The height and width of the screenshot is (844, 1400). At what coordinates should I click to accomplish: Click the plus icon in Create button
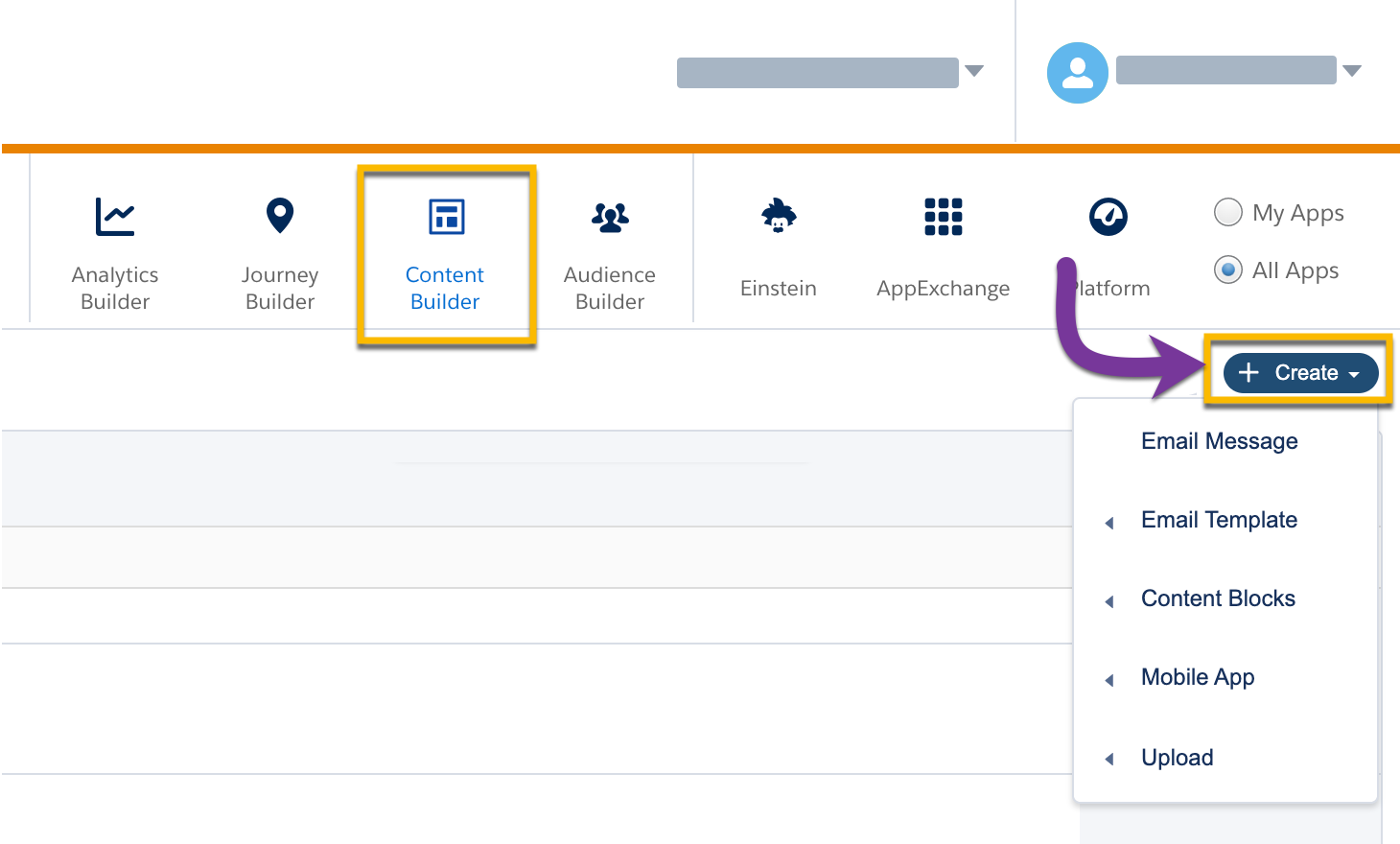[1248, 372]
